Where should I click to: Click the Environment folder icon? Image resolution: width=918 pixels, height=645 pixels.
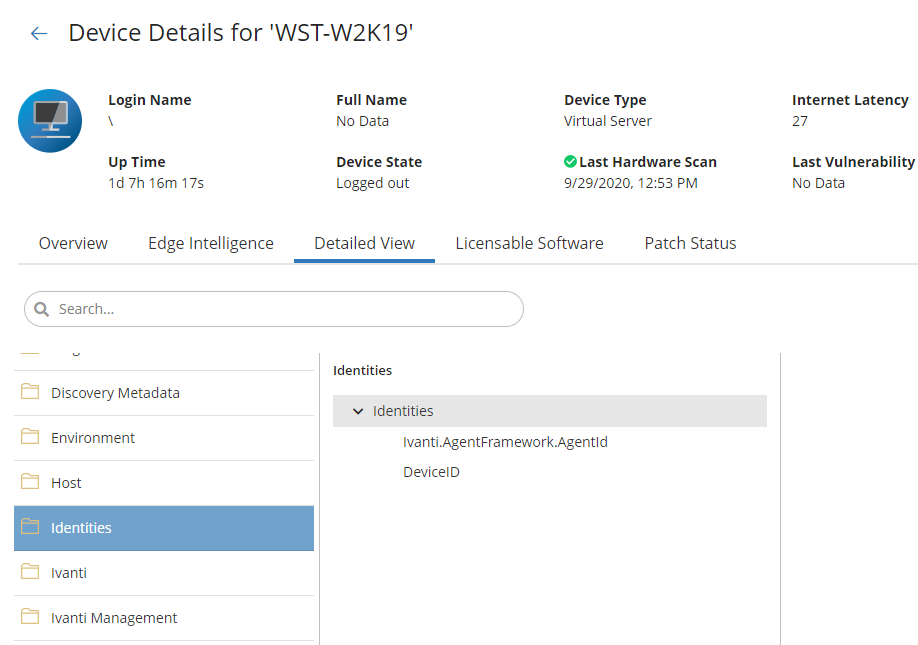point(30,438)
